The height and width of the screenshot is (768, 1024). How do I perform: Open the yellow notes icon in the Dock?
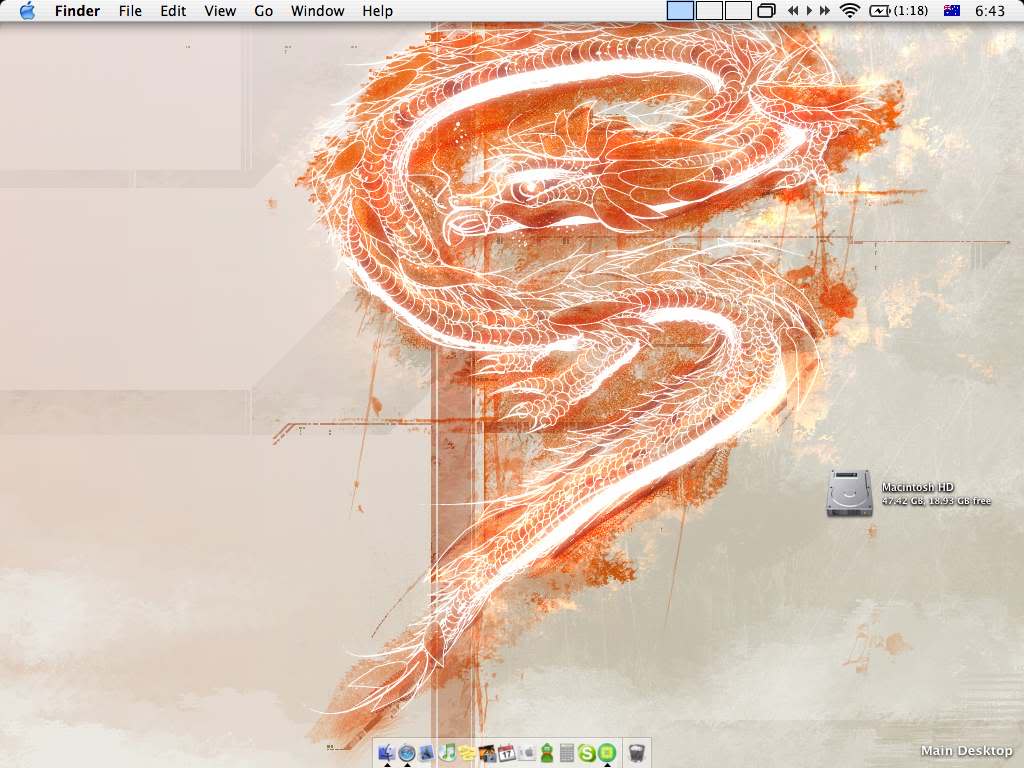point(466,753)
